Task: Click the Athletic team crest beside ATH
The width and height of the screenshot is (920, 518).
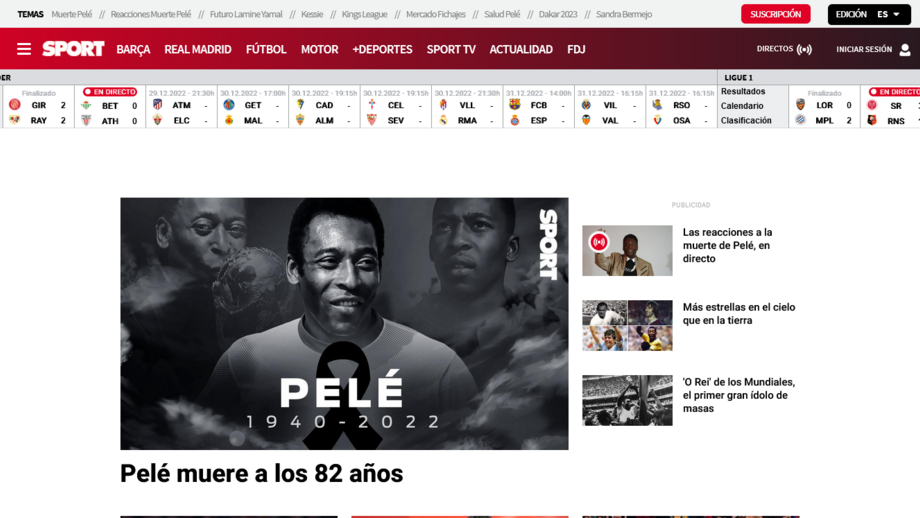Action: tap(86, 121)
